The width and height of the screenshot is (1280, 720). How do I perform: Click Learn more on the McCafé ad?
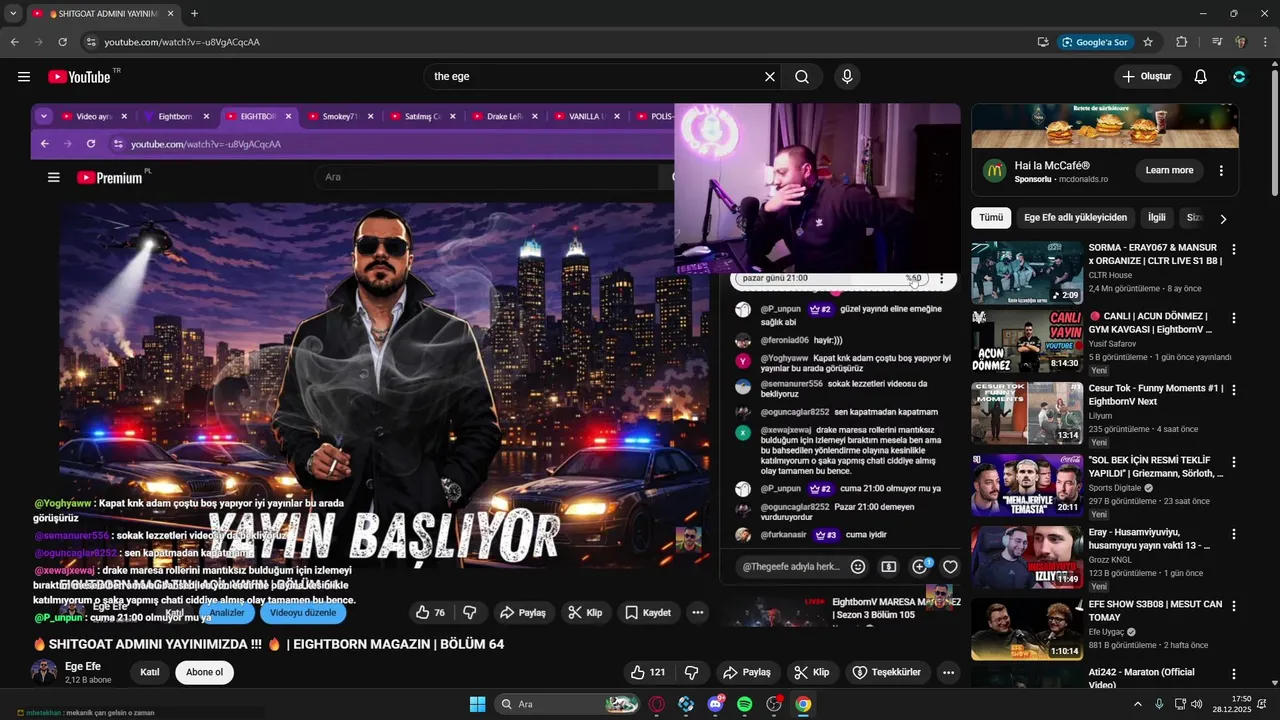tap(1169, 170)
